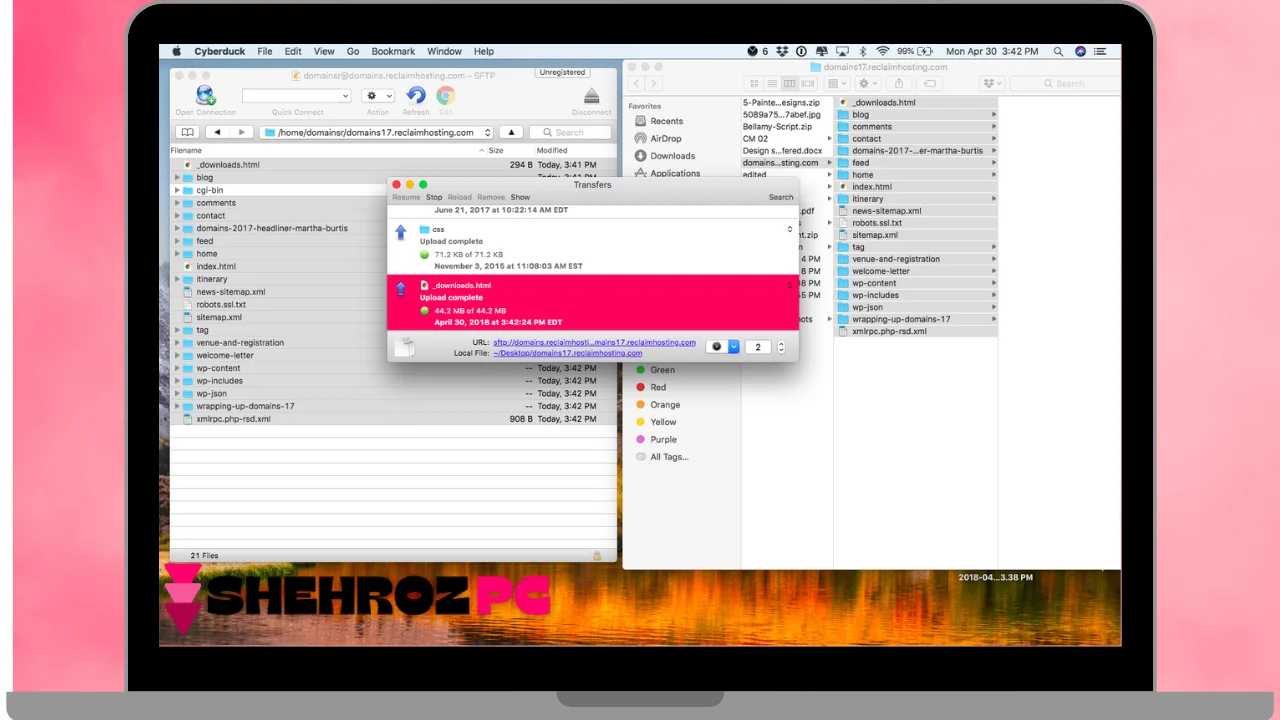Image resolution: width=1280 pixels, height=720 pixels.
Task: Click Finder's back chevron button
Action: [637, 83]
